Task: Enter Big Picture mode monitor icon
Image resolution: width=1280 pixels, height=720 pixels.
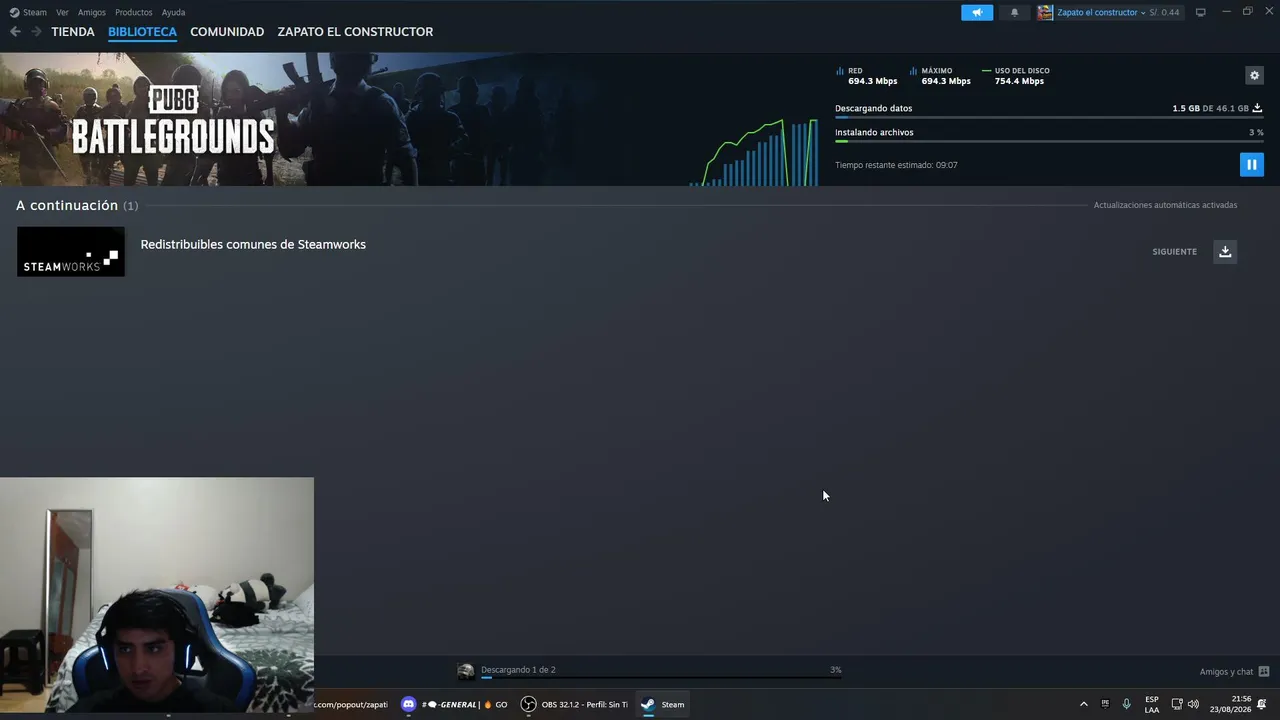Action: click(x=1201, y=12)
